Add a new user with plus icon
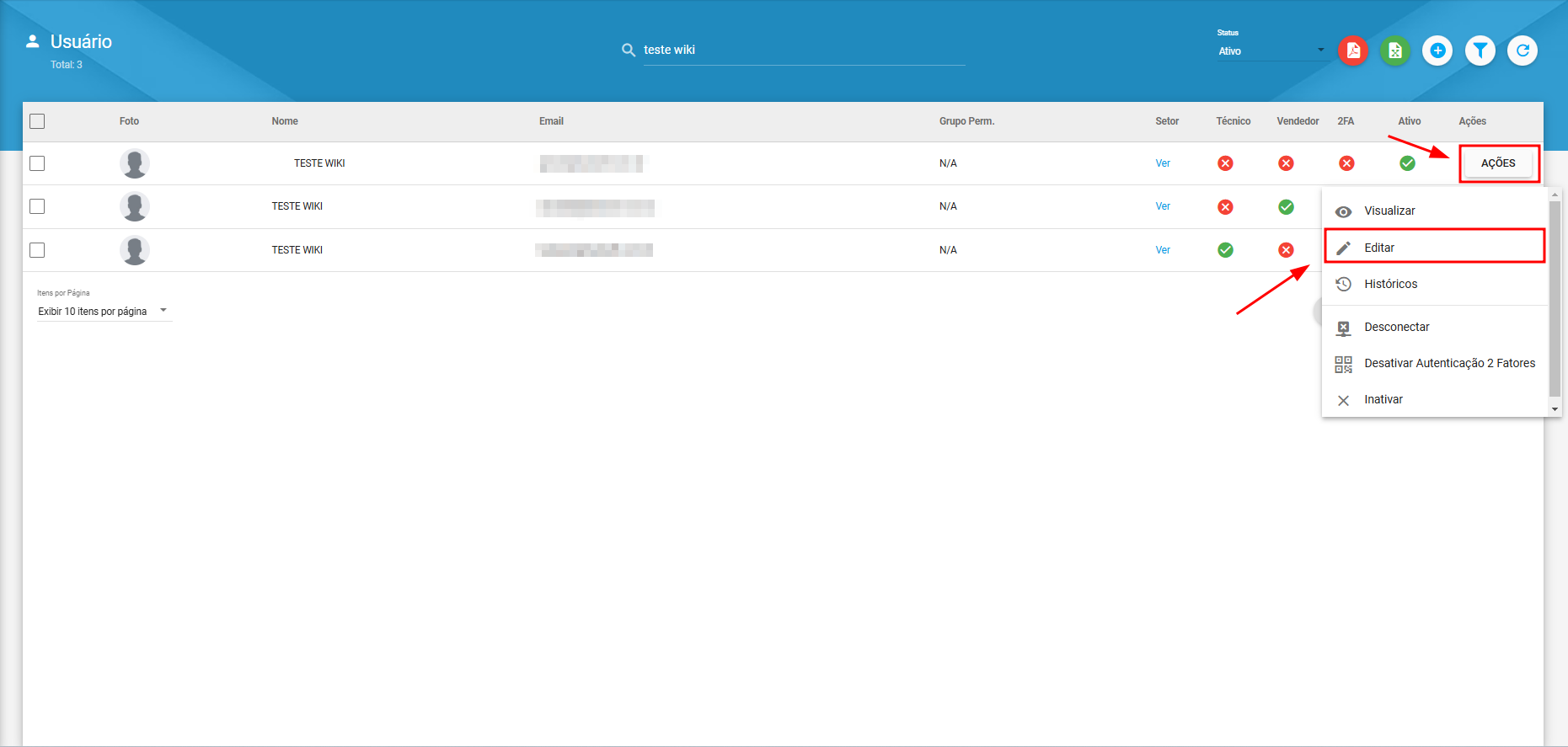Screen dimensions: 1568x747 pyautogui.click(x=1437, y=51)
